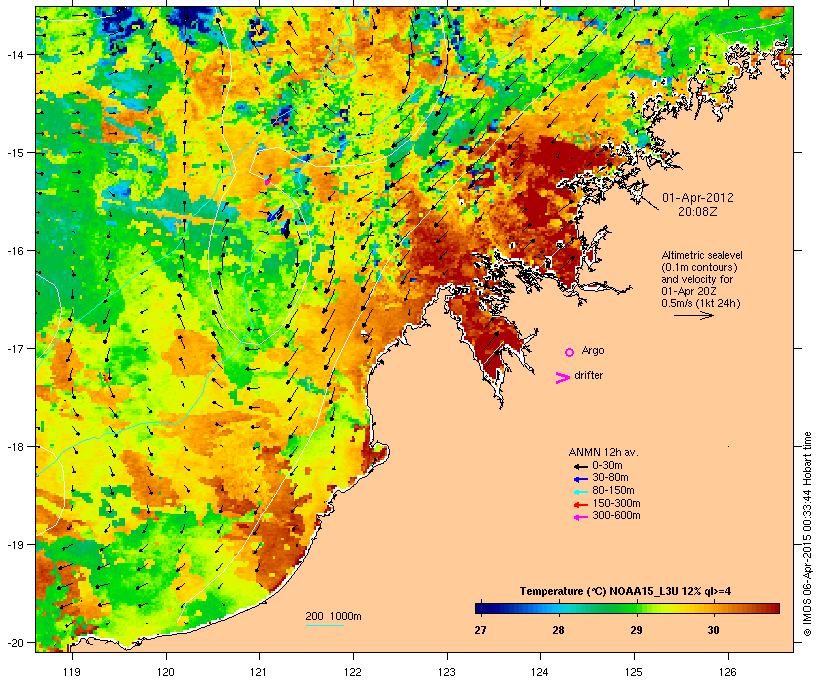Click the '0-30m' depth label
The height and width of the screenshot is (680, 820).
pyautogui.click(x=607, y=466)
